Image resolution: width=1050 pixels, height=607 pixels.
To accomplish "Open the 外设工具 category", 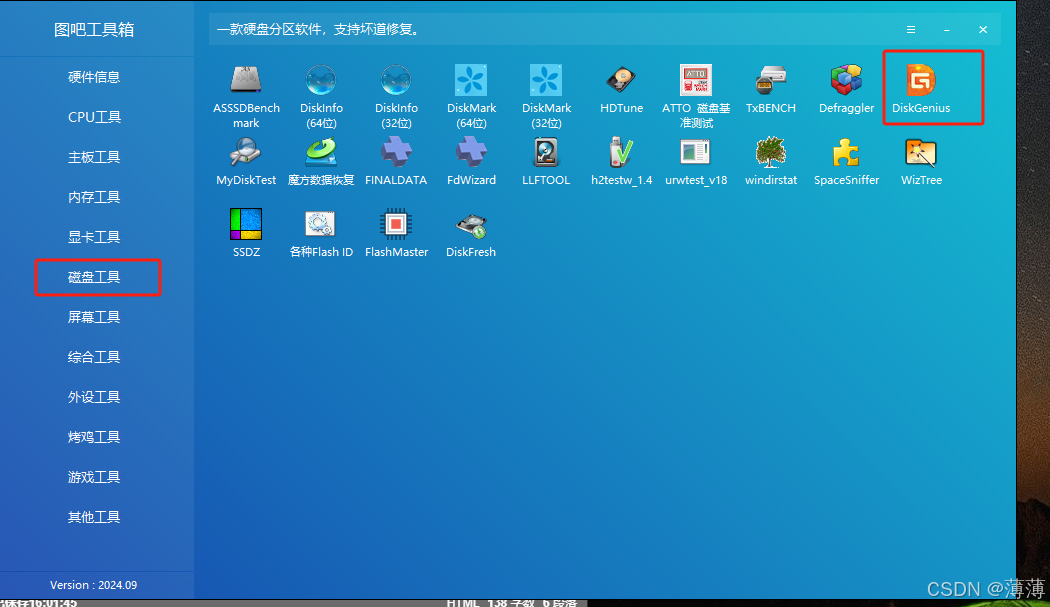I will pyautogui.click(x=94, y=397).
